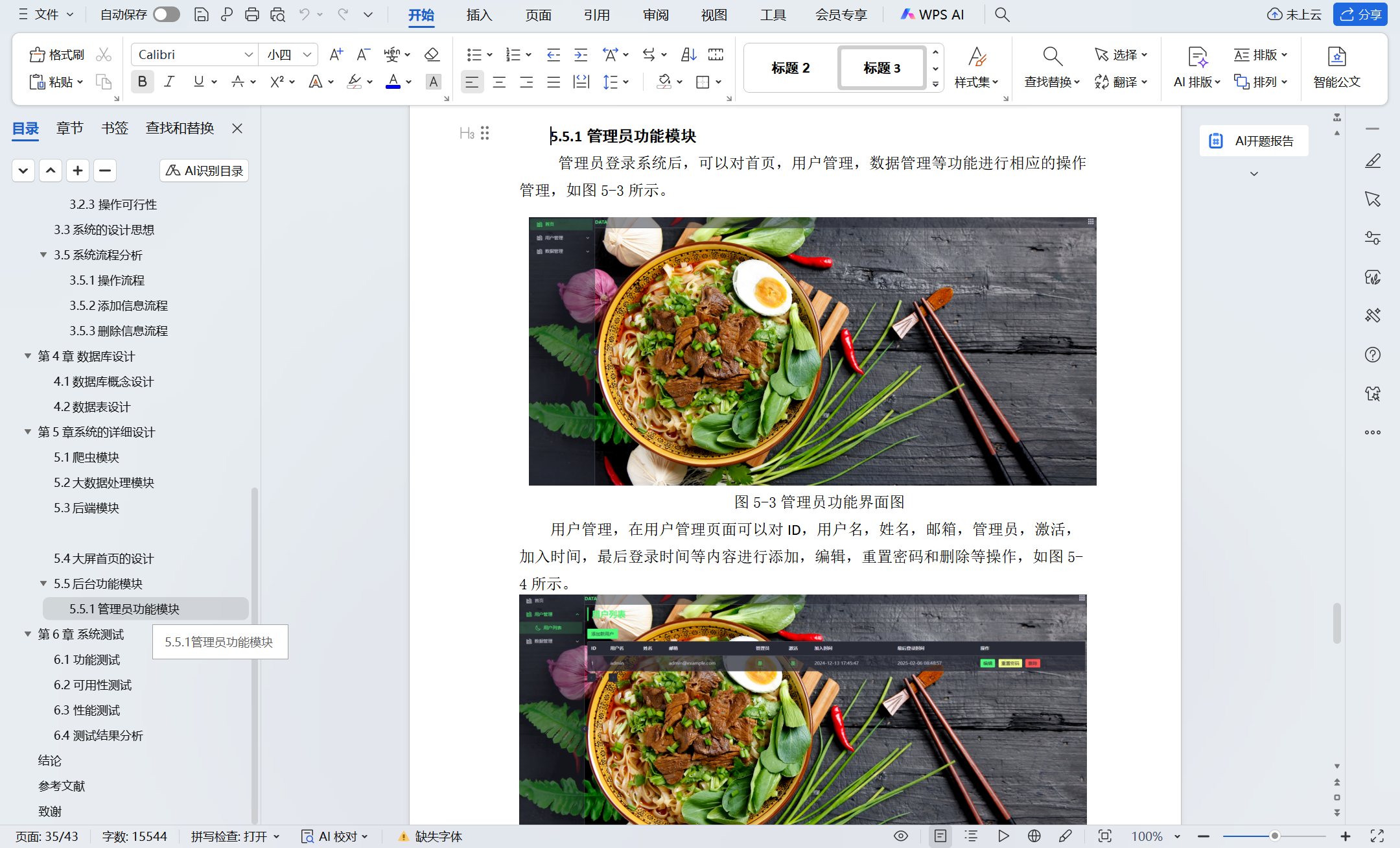Image resolution: width=1400 pixels, height=848 pixels.
Task: Increase font size with A+ icon
Action: tap(336, 54)
